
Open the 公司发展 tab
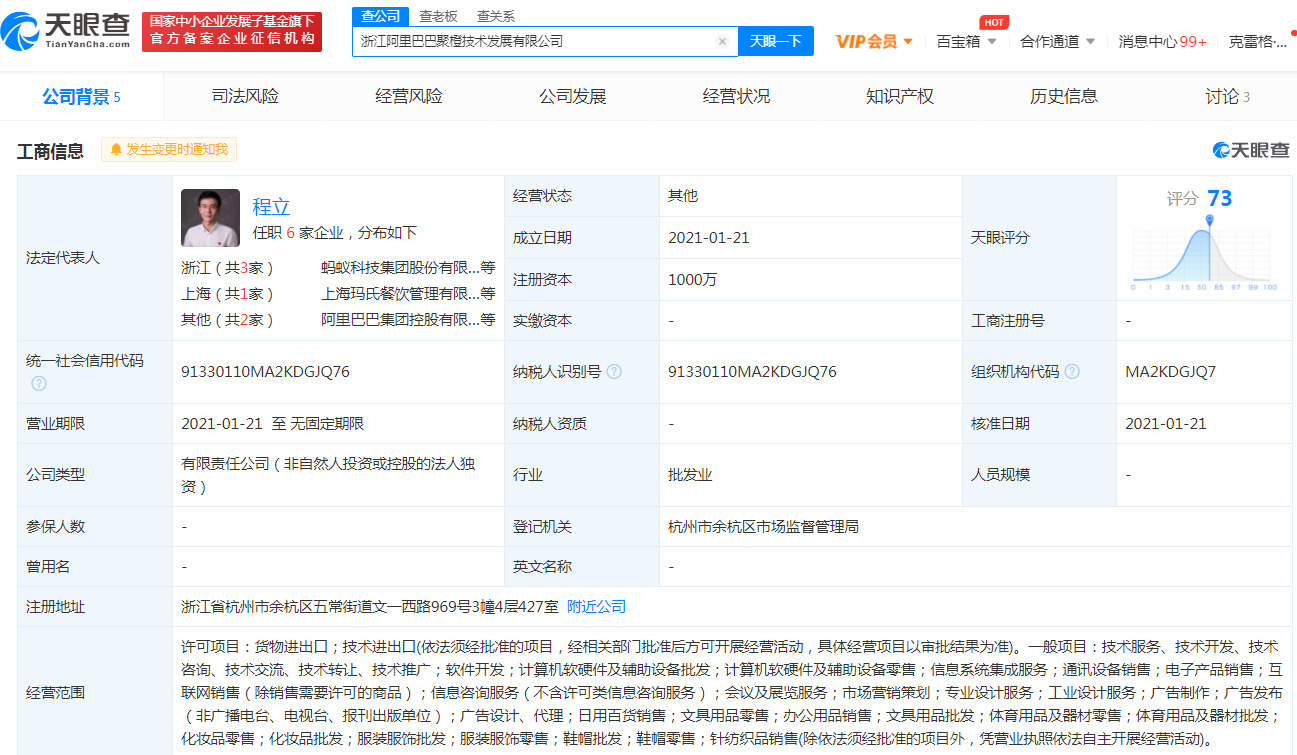tap(573, 97)
